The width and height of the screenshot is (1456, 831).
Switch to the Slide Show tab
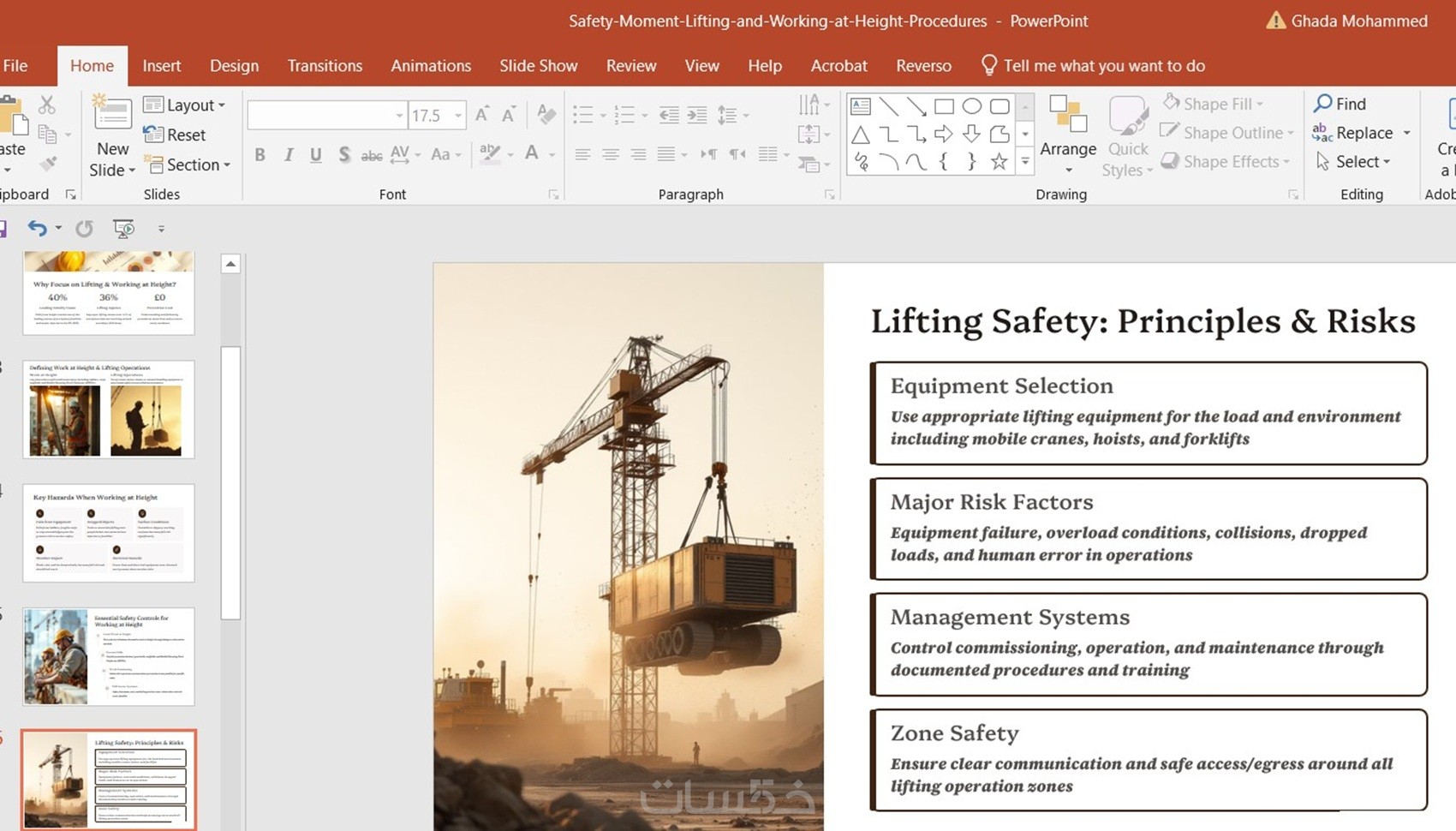pyautogui.click(x=538, y=65)
